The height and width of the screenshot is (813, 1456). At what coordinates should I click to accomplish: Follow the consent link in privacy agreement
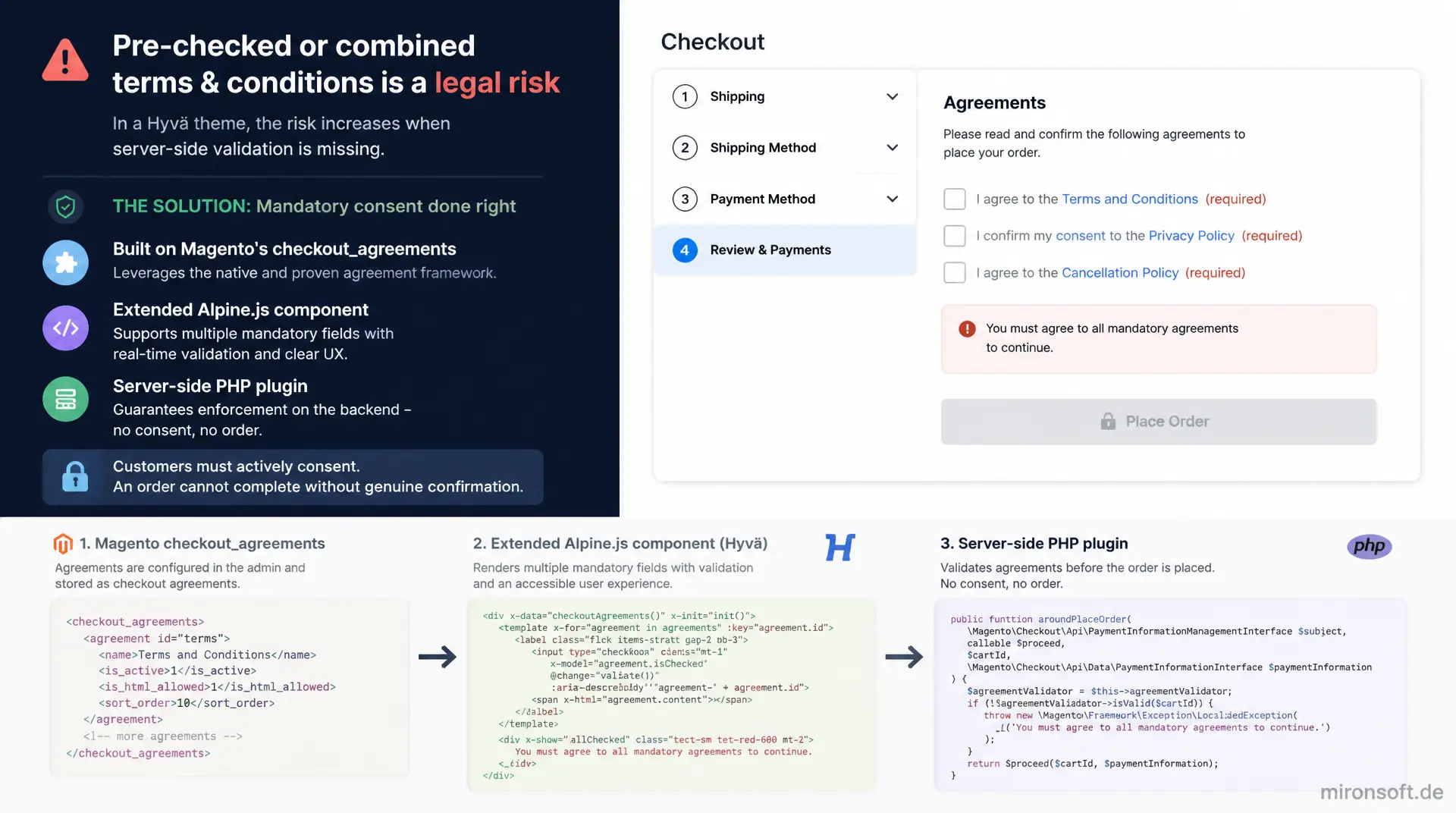tap(1081, 236)
